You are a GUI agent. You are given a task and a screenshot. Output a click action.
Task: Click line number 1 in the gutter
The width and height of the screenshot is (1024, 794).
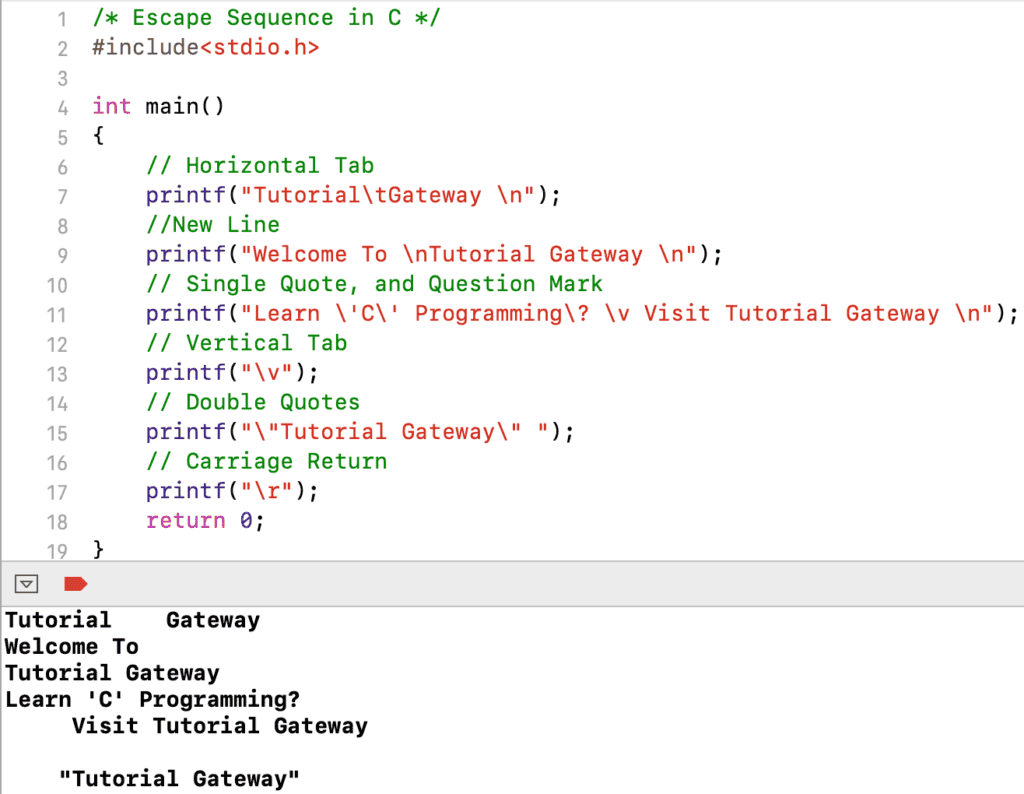click(x=61, y=17)
